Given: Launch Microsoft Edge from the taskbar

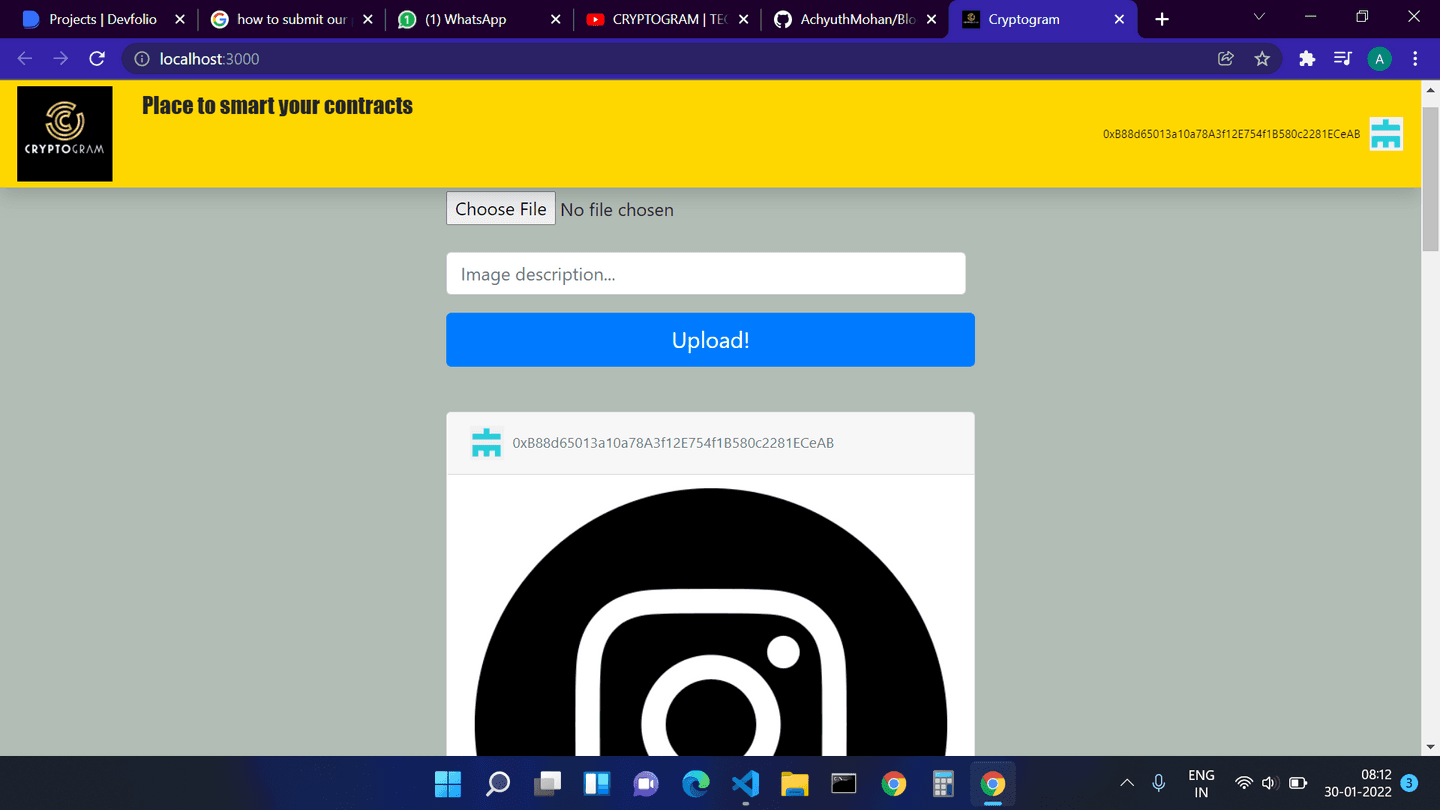Looking at the screenshot, I should point(696,784).
